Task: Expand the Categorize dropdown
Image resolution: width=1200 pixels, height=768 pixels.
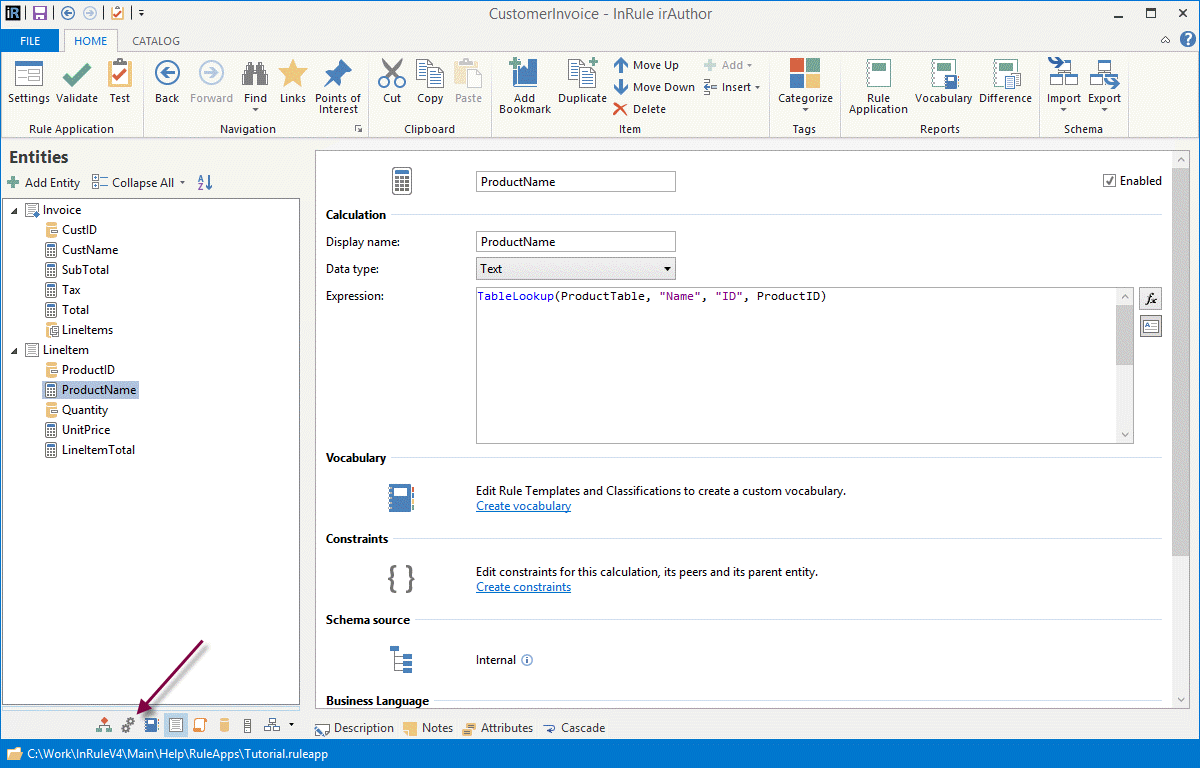Action: [805, 110]
